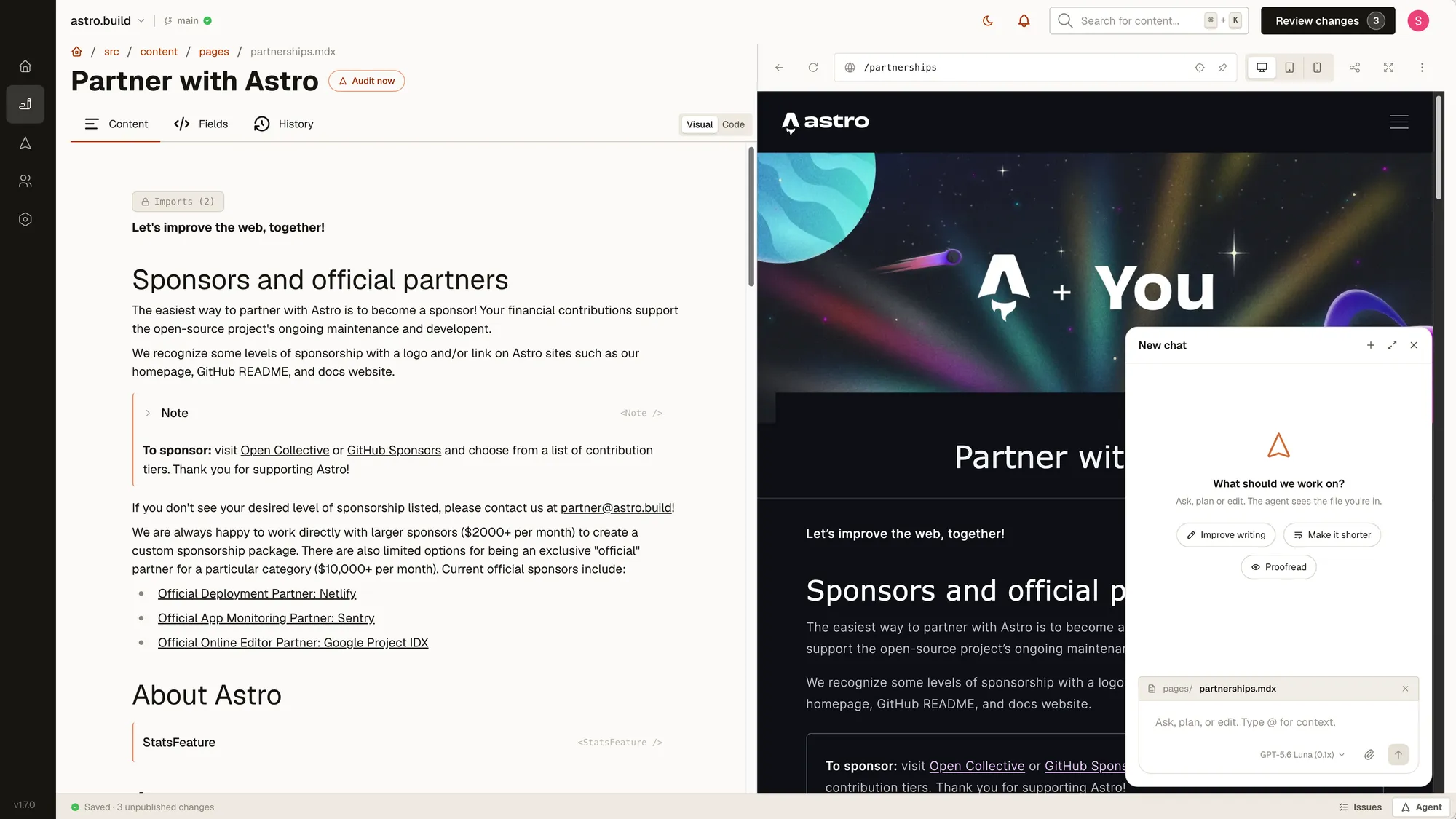Open the main branch selector

[188, 21]
